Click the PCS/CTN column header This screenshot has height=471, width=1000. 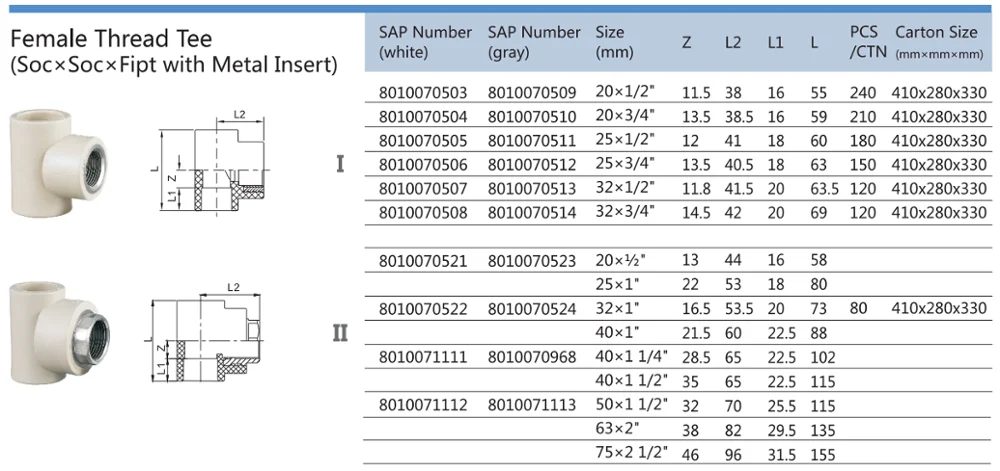[x=864, y=41]
